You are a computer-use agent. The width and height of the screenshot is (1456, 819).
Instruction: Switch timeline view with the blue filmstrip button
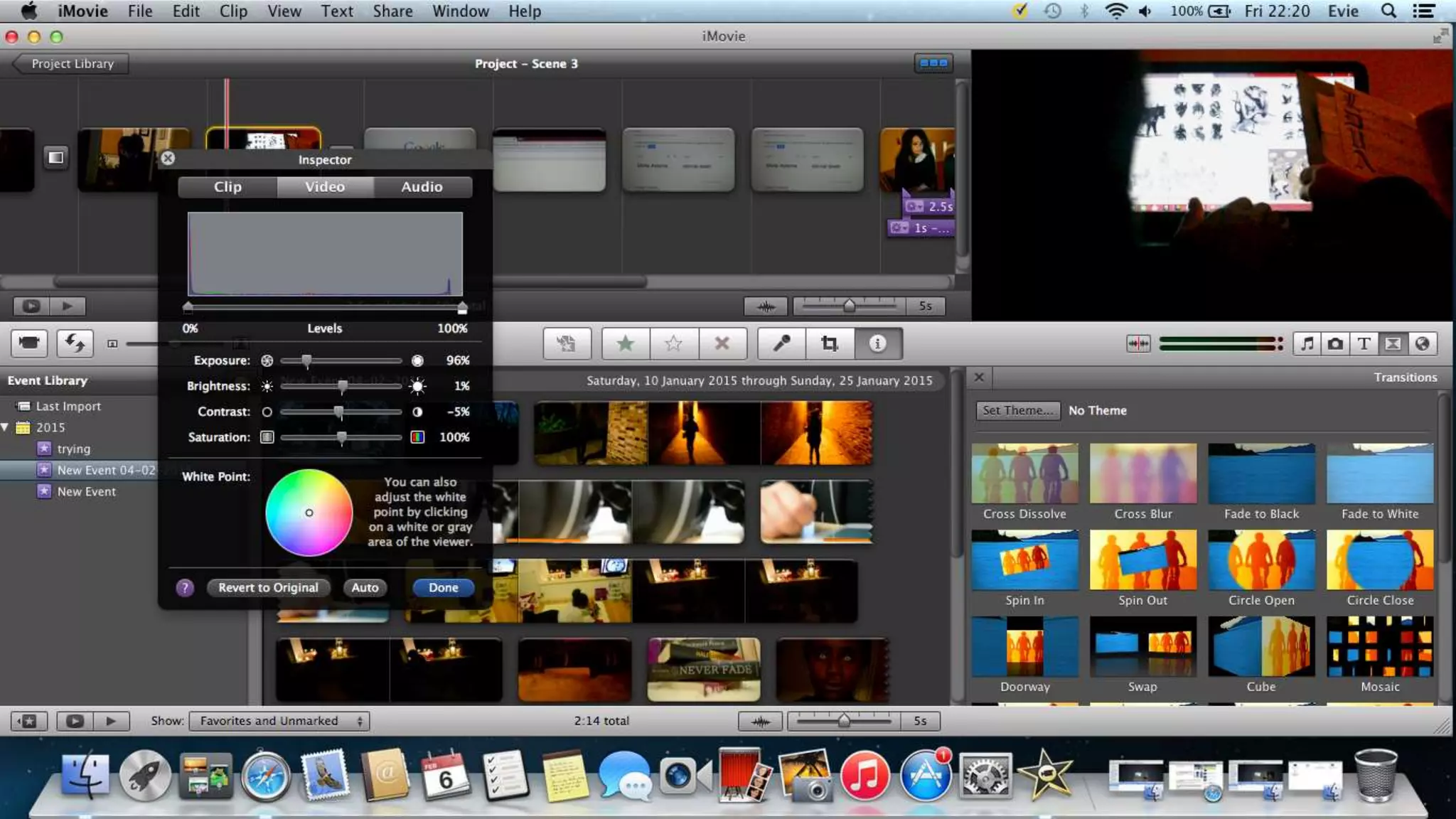(x=933, y=63)
